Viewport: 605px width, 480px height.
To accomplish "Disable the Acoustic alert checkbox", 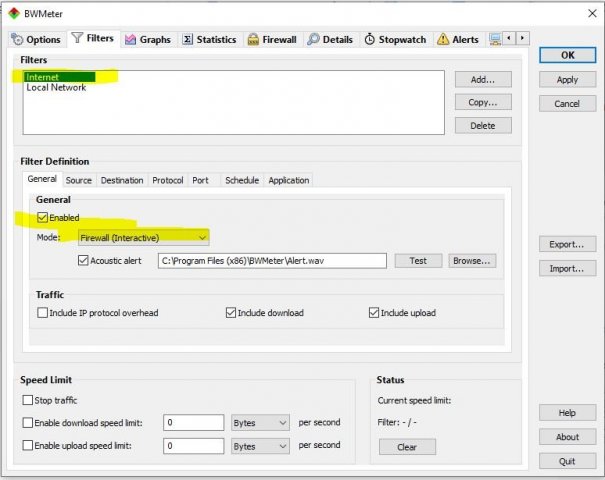I will (83, 261).
